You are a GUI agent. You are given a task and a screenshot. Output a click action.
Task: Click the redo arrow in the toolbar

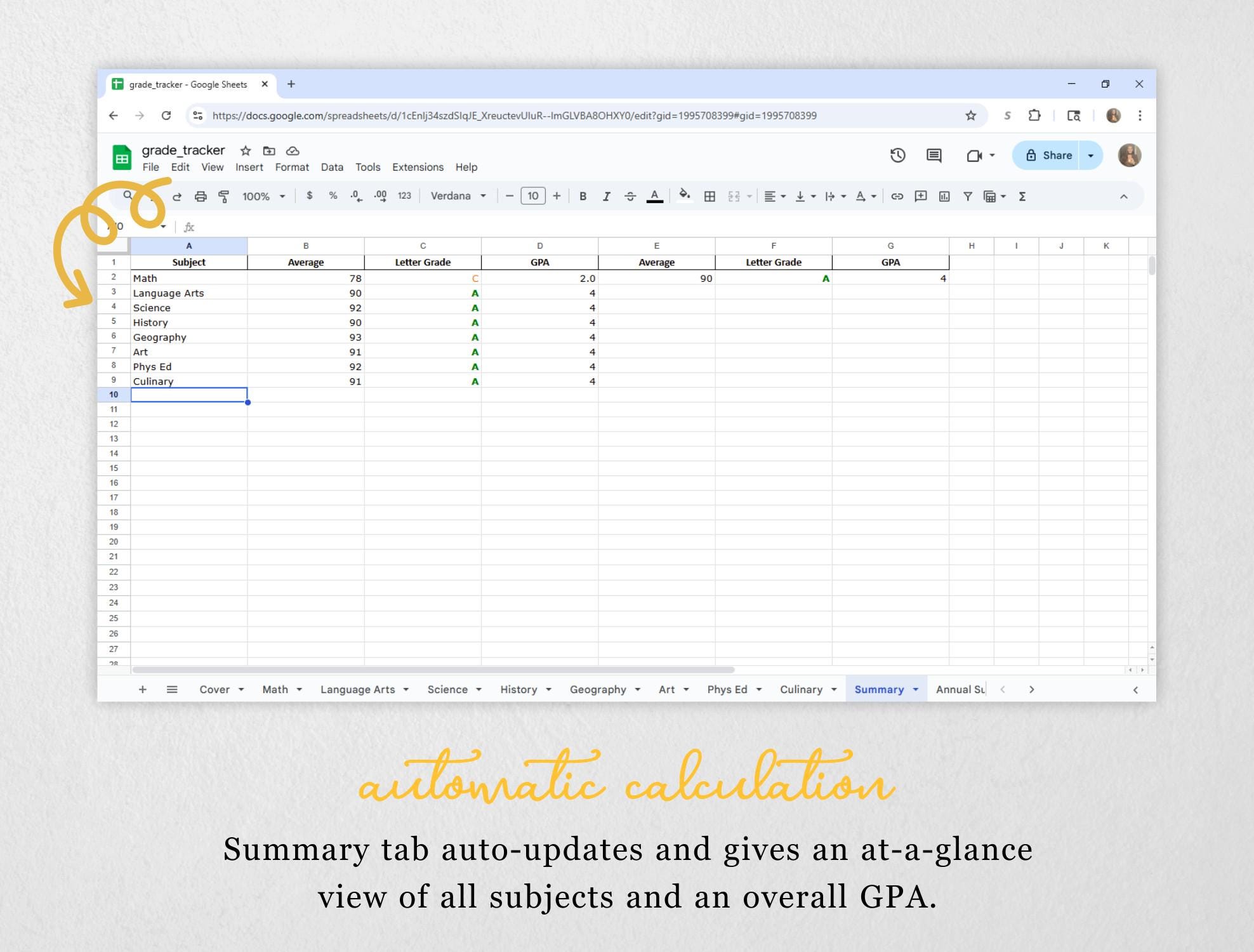[177, 197]
